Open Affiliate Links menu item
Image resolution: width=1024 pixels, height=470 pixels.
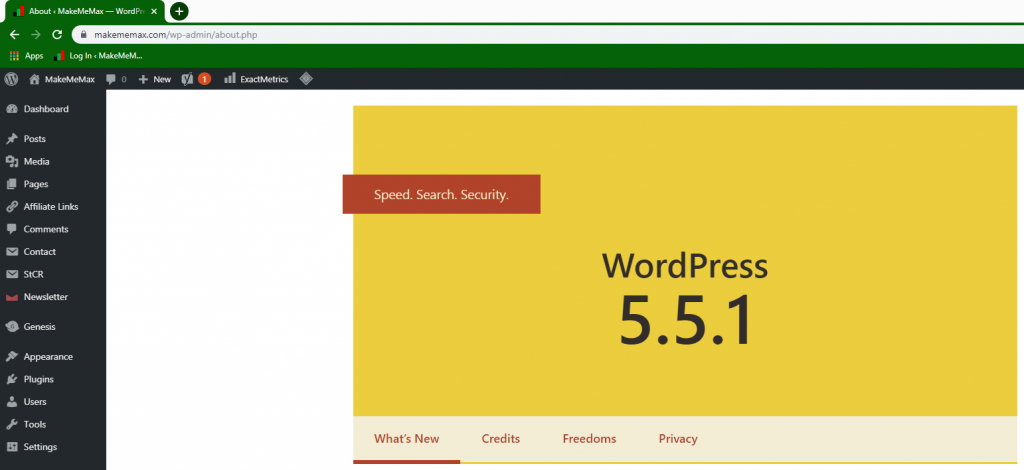click(53, 206)
